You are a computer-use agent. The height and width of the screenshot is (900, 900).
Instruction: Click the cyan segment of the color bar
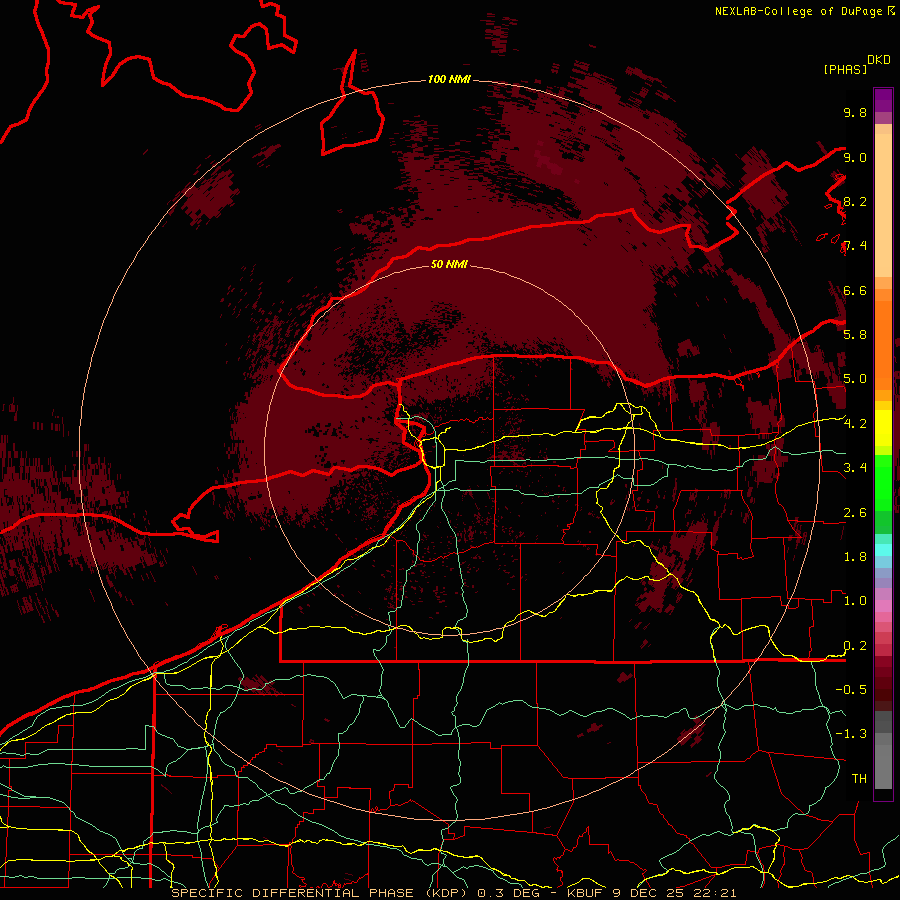point(883,549)
